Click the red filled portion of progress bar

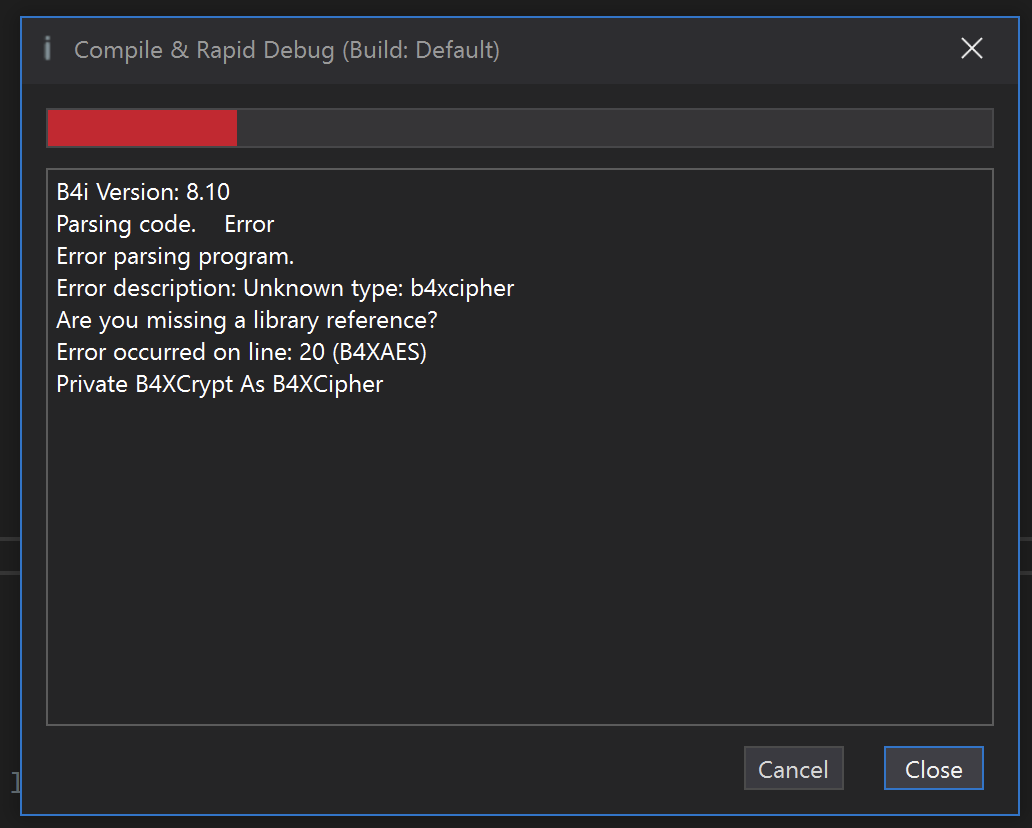[142, 128]
